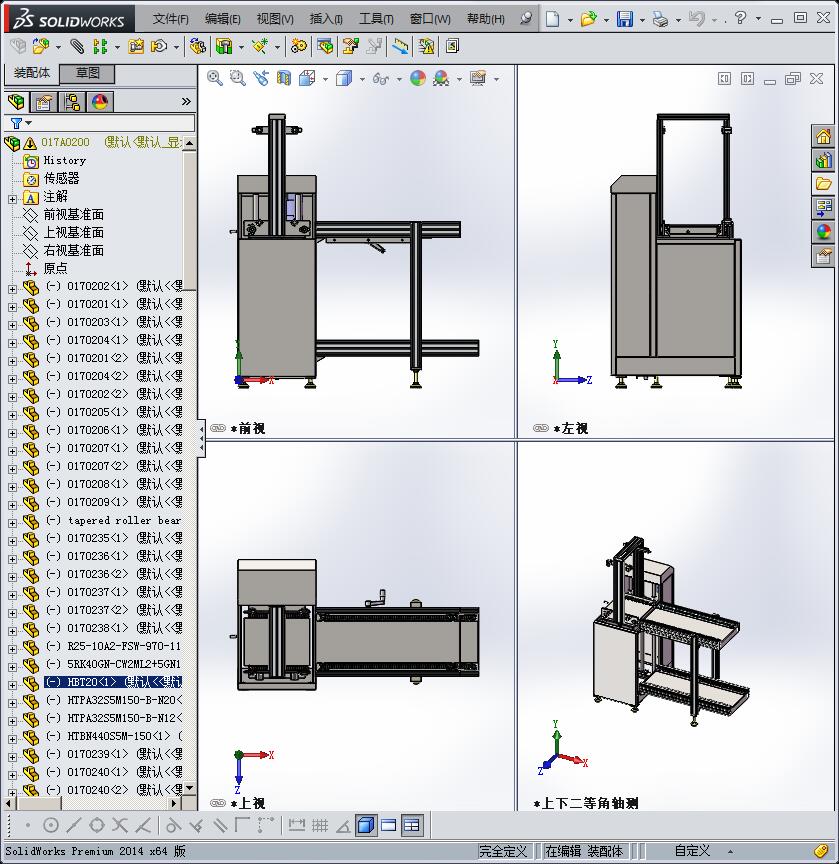Viewport: 839px width, 864px height.
Task: Open the DisplayManager color wheel tab
Action: pyautogui.click(x=100, y=102)
